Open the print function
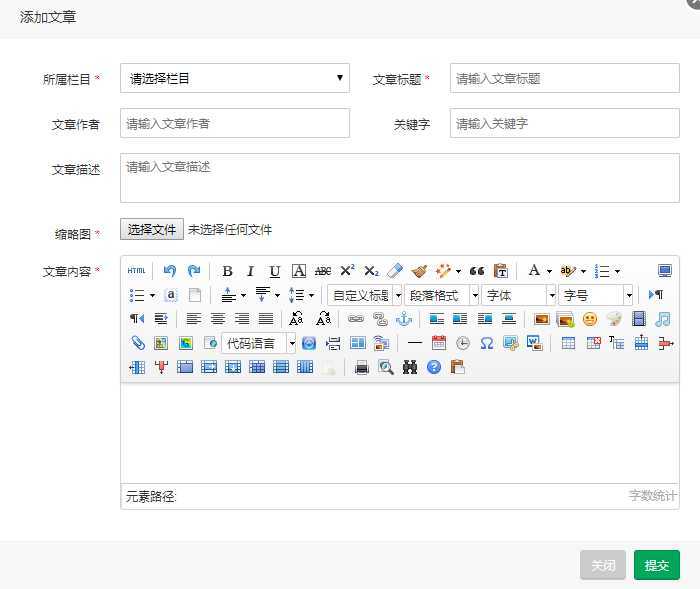This screenshot has height=589, width=700. [362, 367]
